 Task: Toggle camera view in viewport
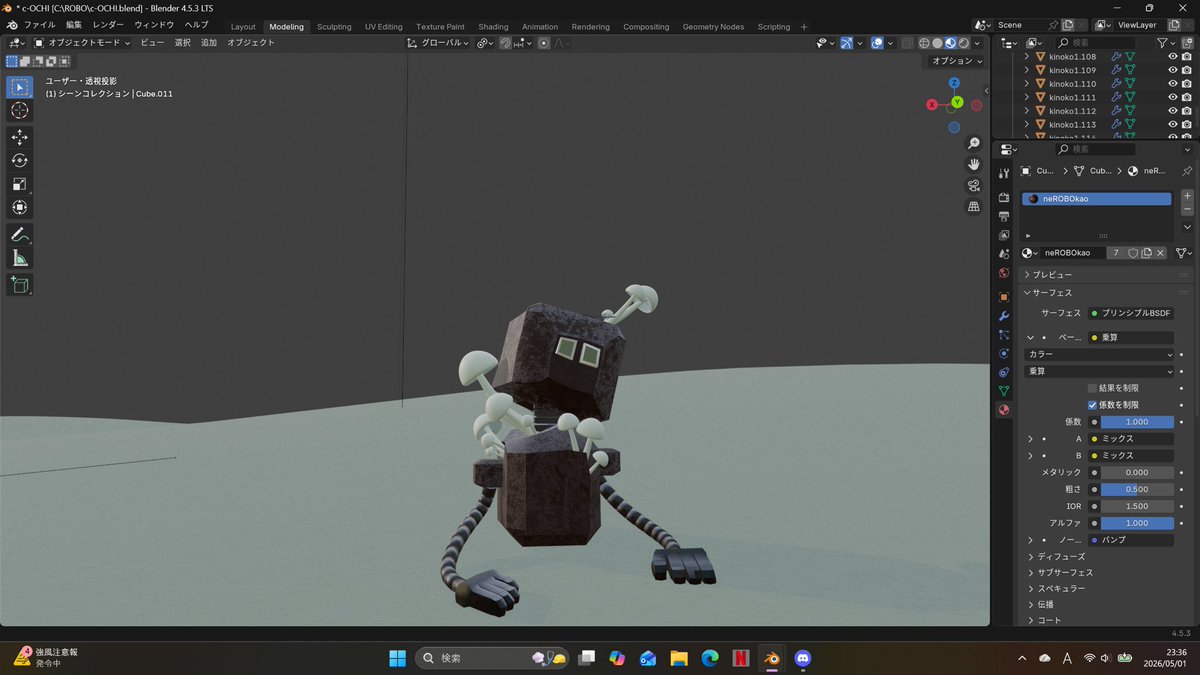[974, 186]
